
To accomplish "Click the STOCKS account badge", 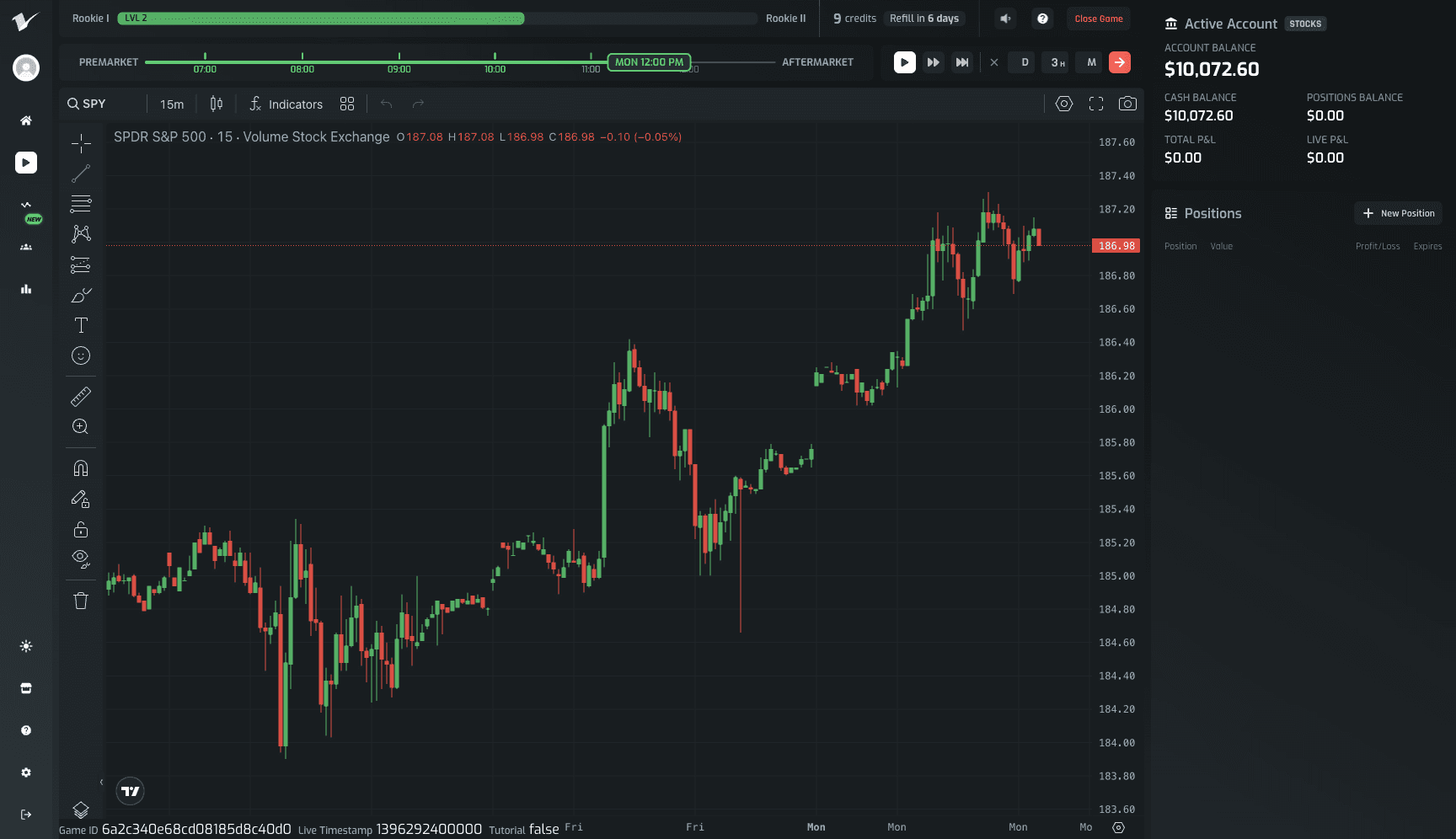I will pyautogui.click(x=1305, y=24).
